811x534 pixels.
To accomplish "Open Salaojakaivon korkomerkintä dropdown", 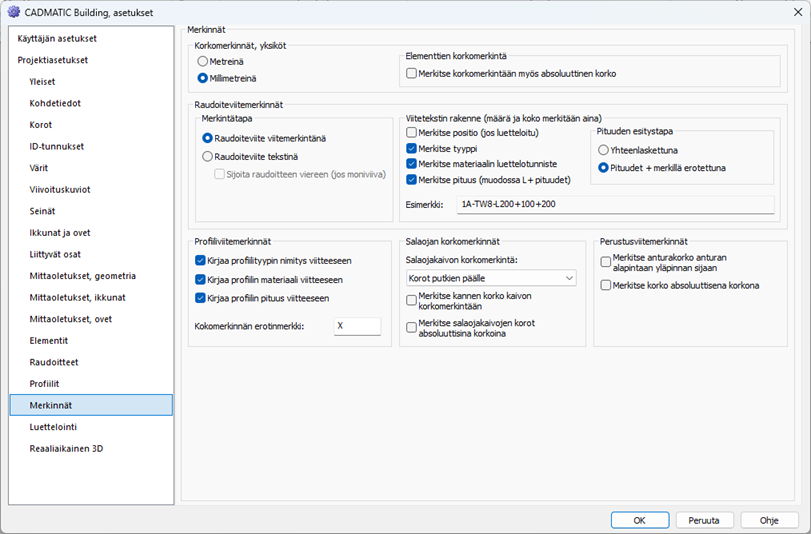I will (x=490, y=277).
